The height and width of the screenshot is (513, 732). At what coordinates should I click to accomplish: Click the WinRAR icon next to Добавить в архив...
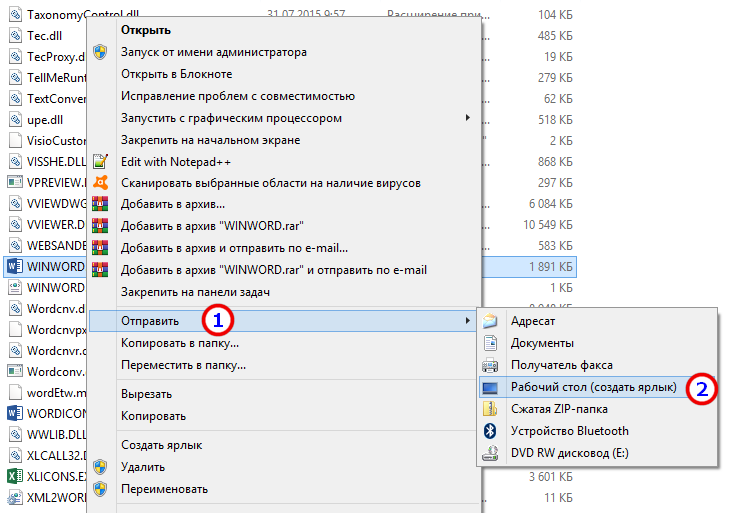100,204
